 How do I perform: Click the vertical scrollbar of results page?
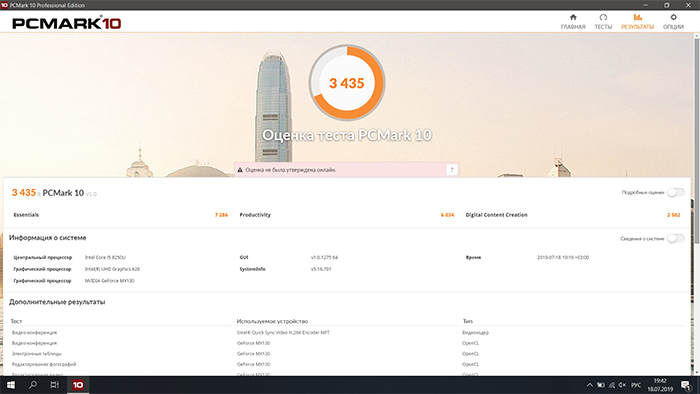pos(696,141)
